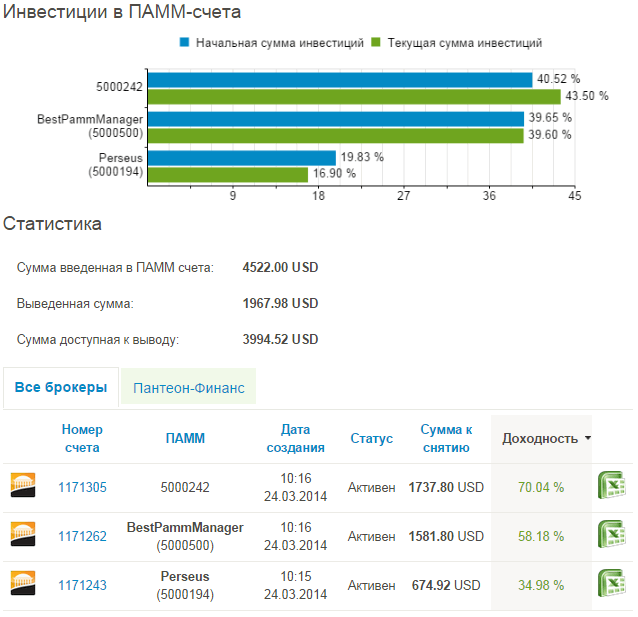Sort by Сумма к снятию header
638x617 pixels.
(x=446, y=438)
